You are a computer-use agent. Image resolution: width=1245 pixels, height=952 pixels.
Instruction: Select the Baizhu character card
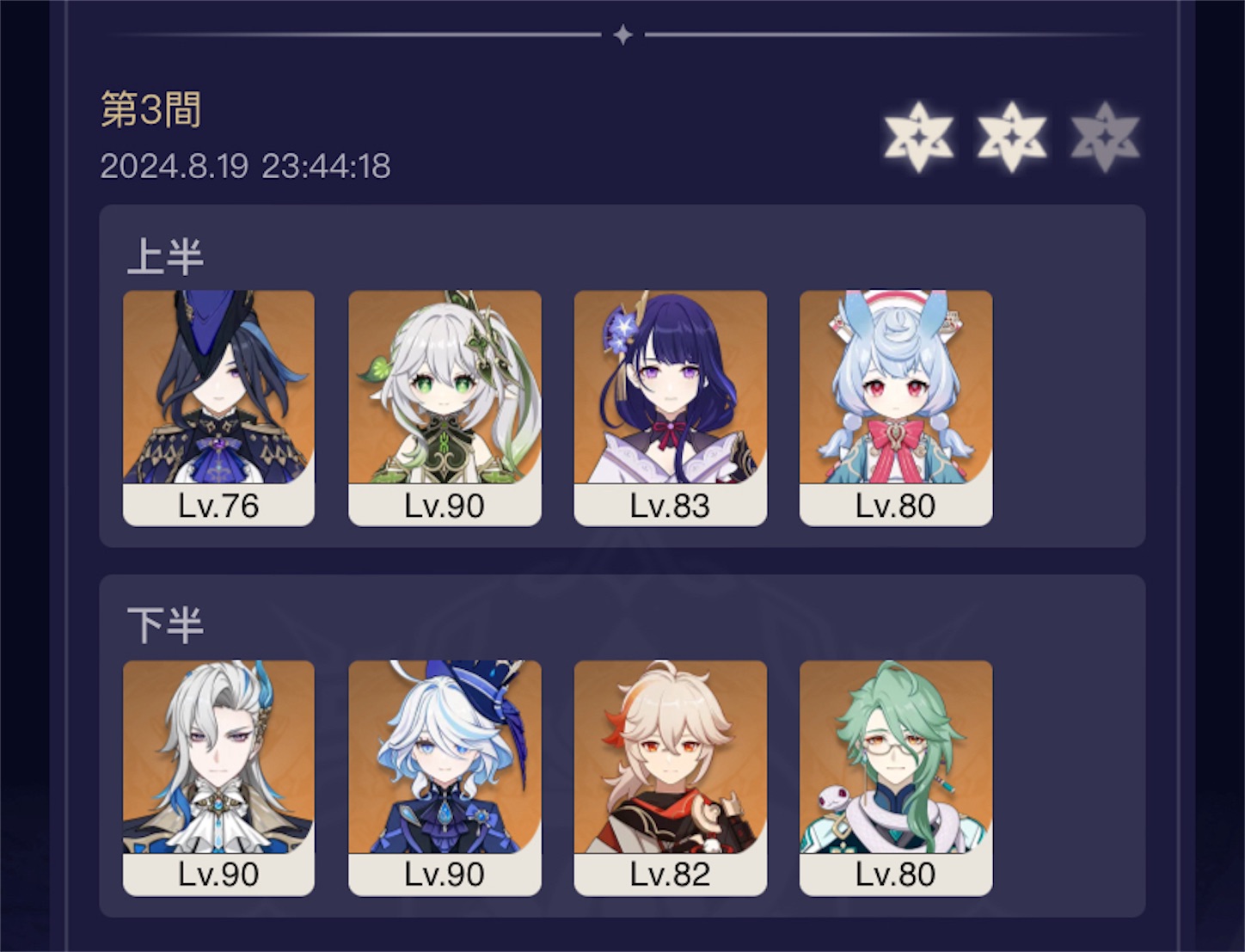(895, 778)
